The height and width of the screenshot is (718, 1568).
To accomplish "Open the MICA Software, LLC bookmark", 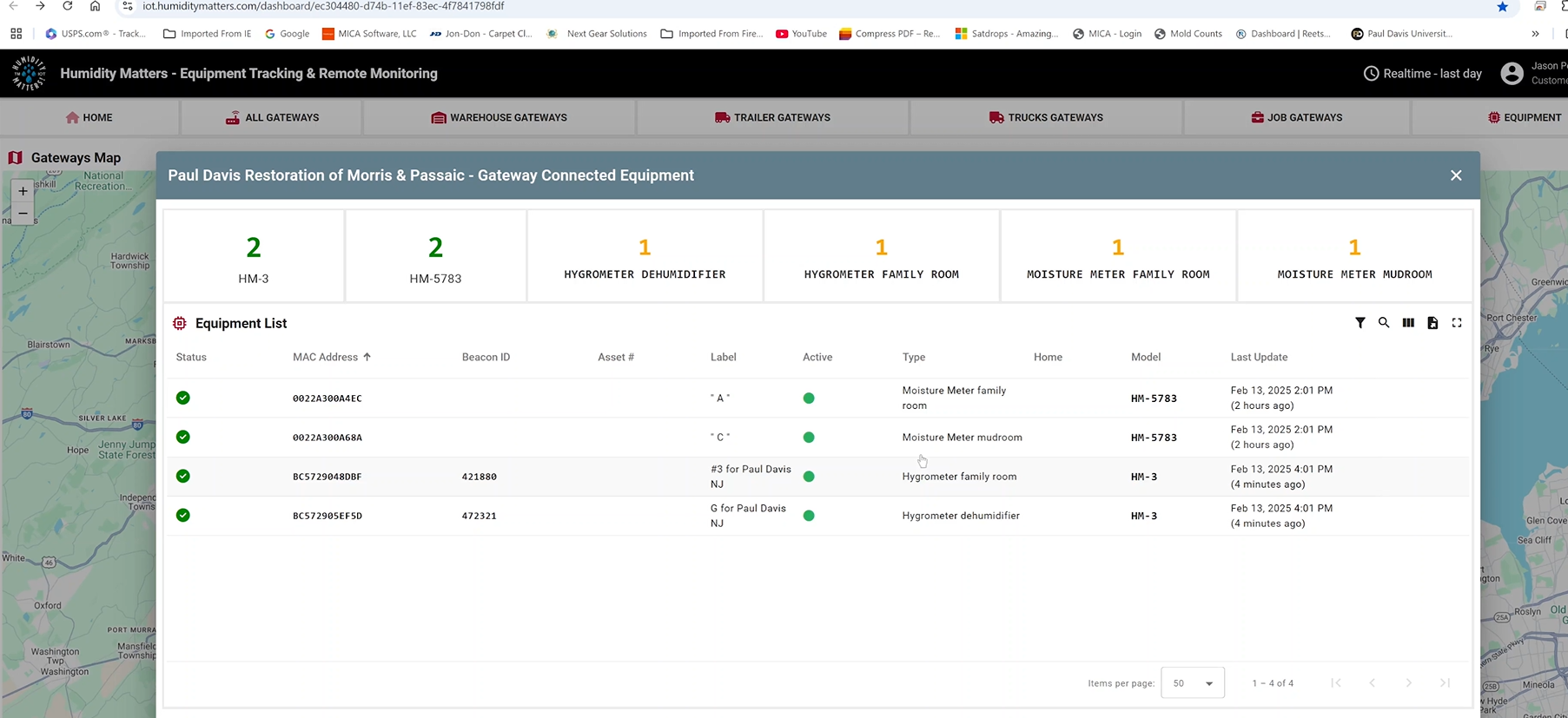I will click(369, 34).
